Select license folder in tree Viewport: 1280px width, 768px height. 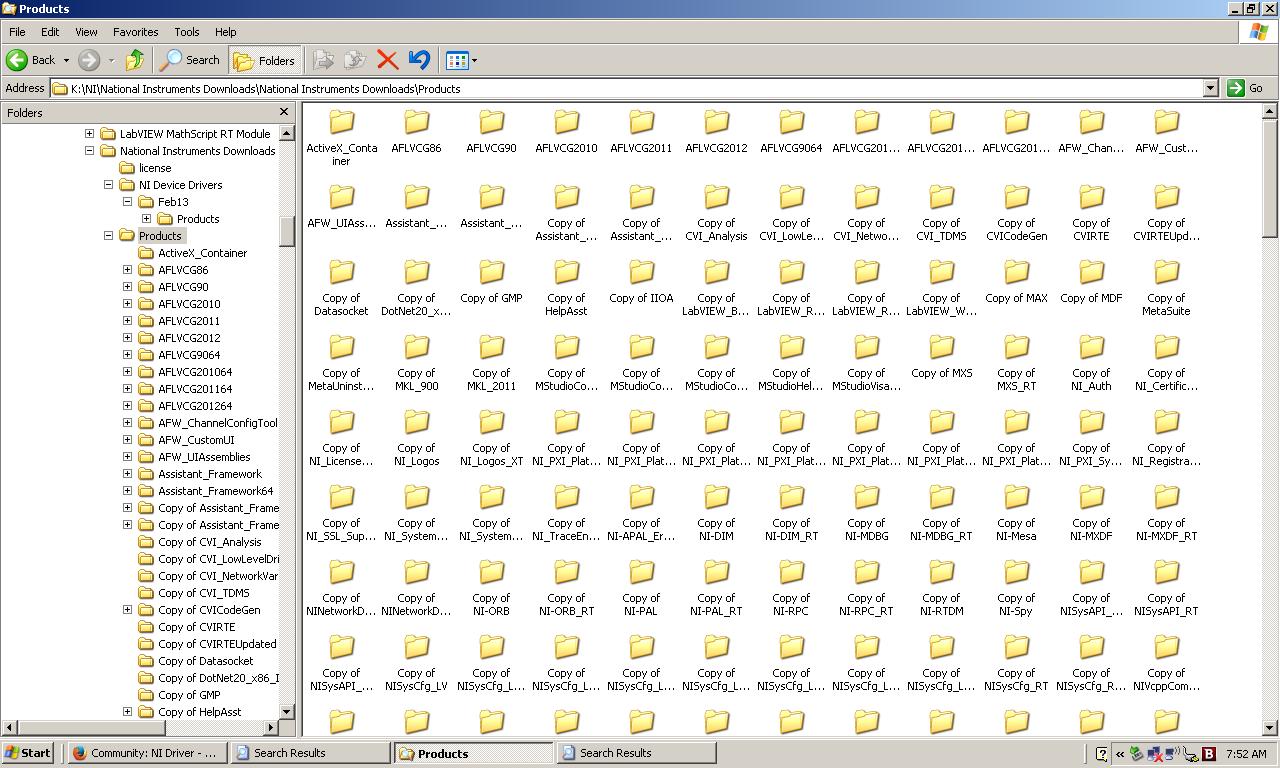pyautogui.click(x=154, y=168)
